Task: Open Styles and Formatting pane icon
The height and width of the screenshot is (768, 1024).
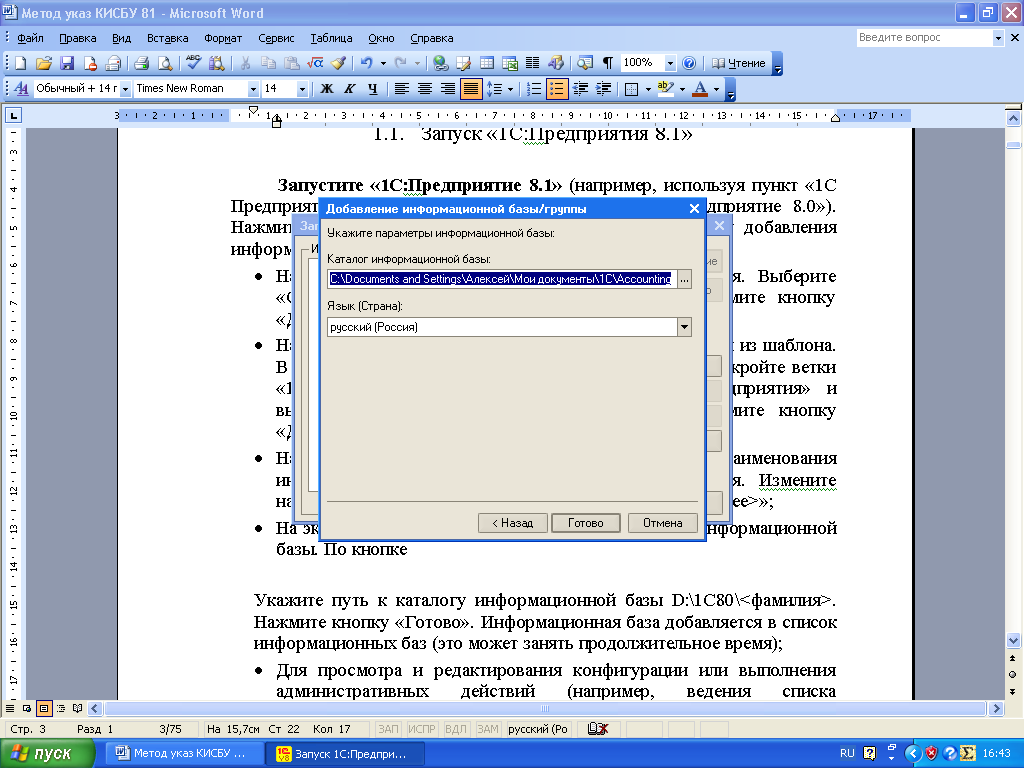Action: click(21, 88)
